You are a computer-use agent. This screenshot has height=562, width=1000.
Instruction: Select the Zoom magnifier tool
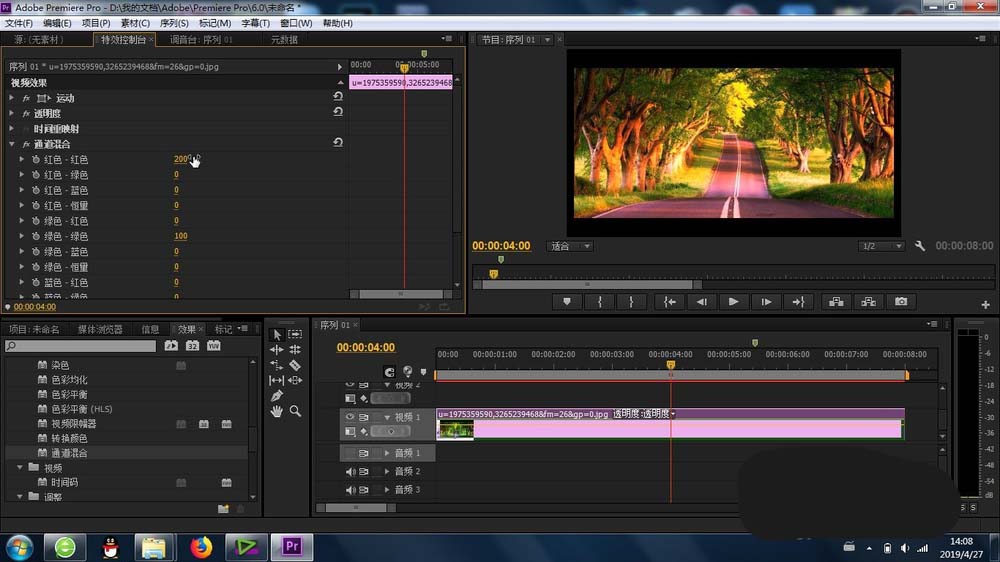pyautogui.click(x=295, y=411)
